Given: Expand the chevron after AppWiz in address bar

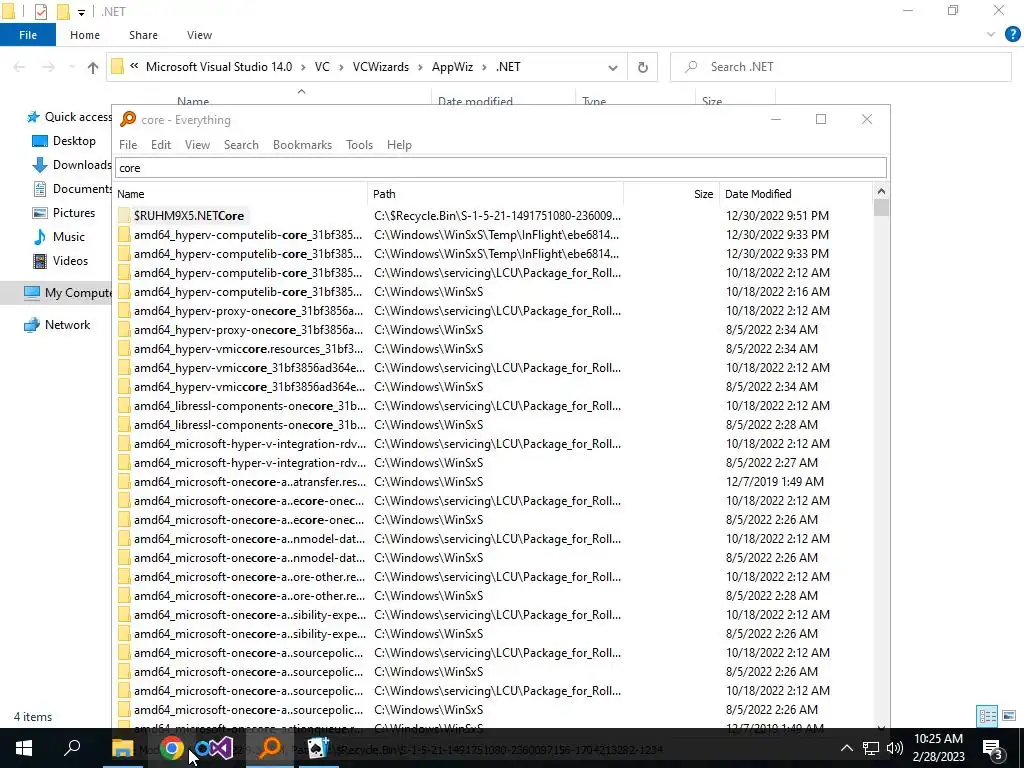Looking at the screenshot, I should point(485,67).
